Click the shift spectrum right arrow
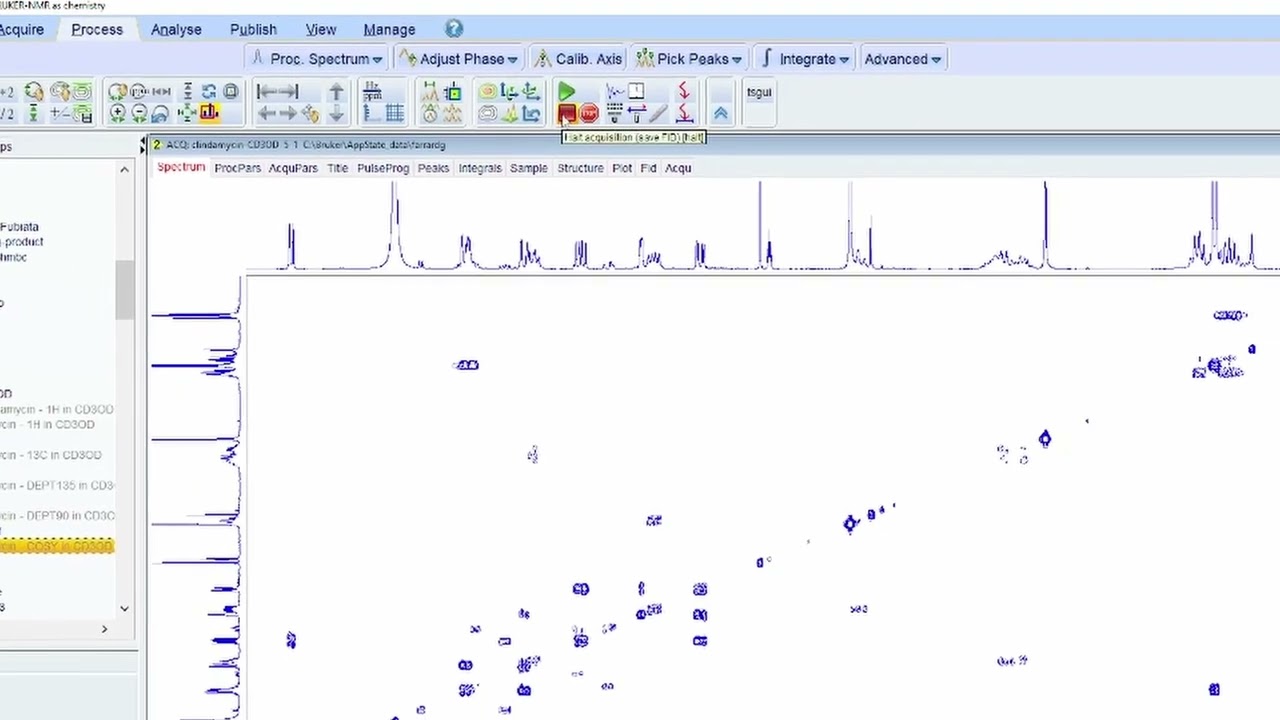 pos(288,113)
